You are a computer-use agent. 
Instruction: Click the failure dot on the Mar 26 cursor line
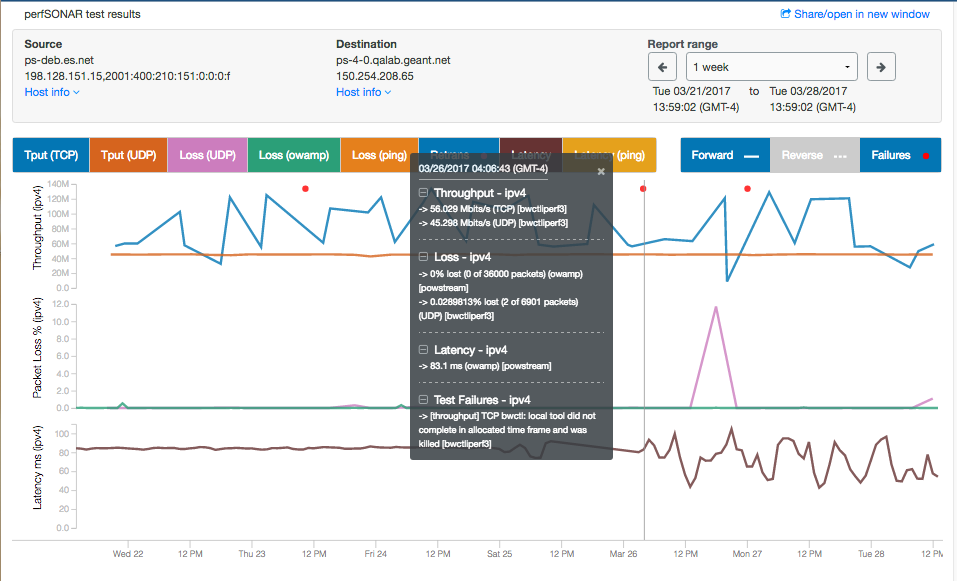point(643,189)
